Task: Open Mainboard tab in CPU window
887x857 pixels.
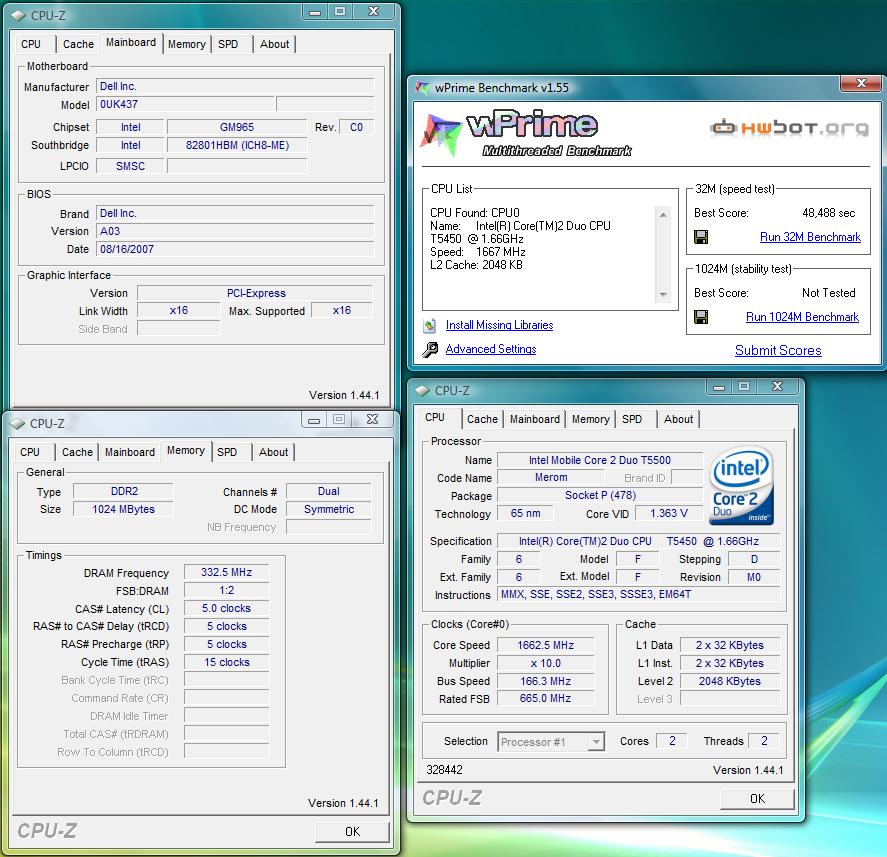Action: point(535,419)
